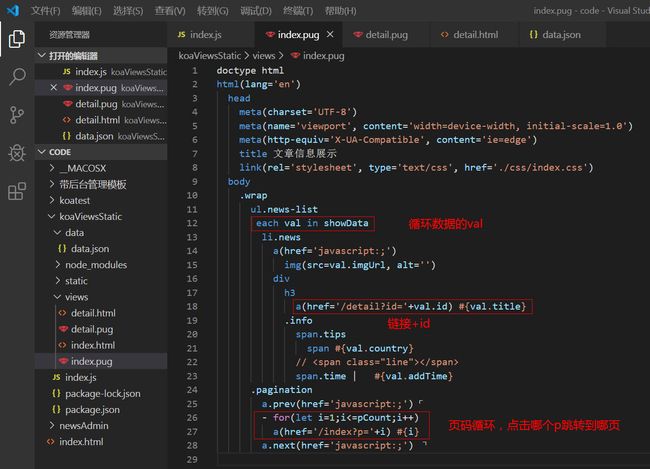
Task: Click views in the breadcrumb
Action: (264, 56)
